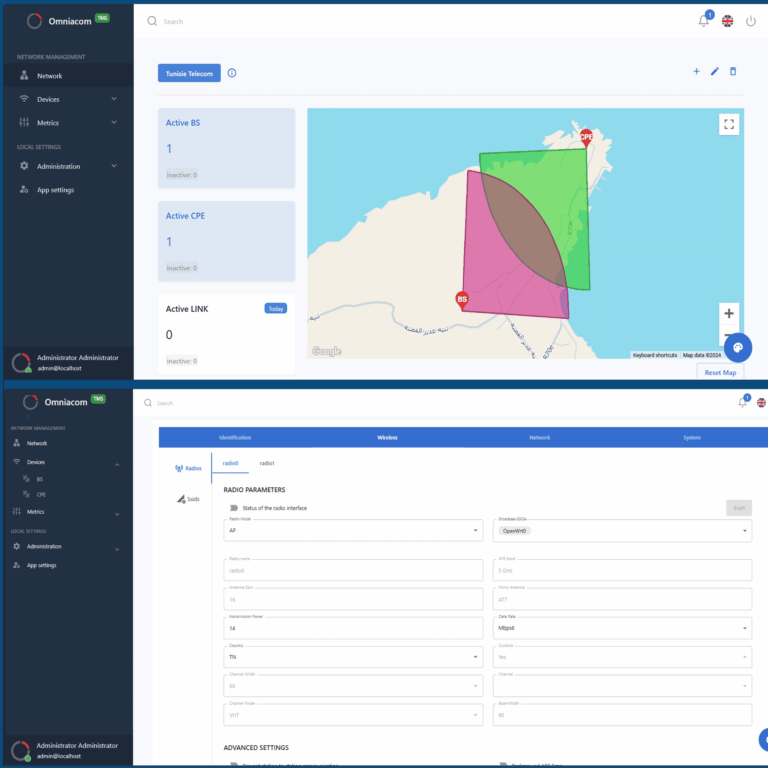Screen dimensions: 768x768
Task: Select the BS marker on the map
Action: [x=462, y=300]
